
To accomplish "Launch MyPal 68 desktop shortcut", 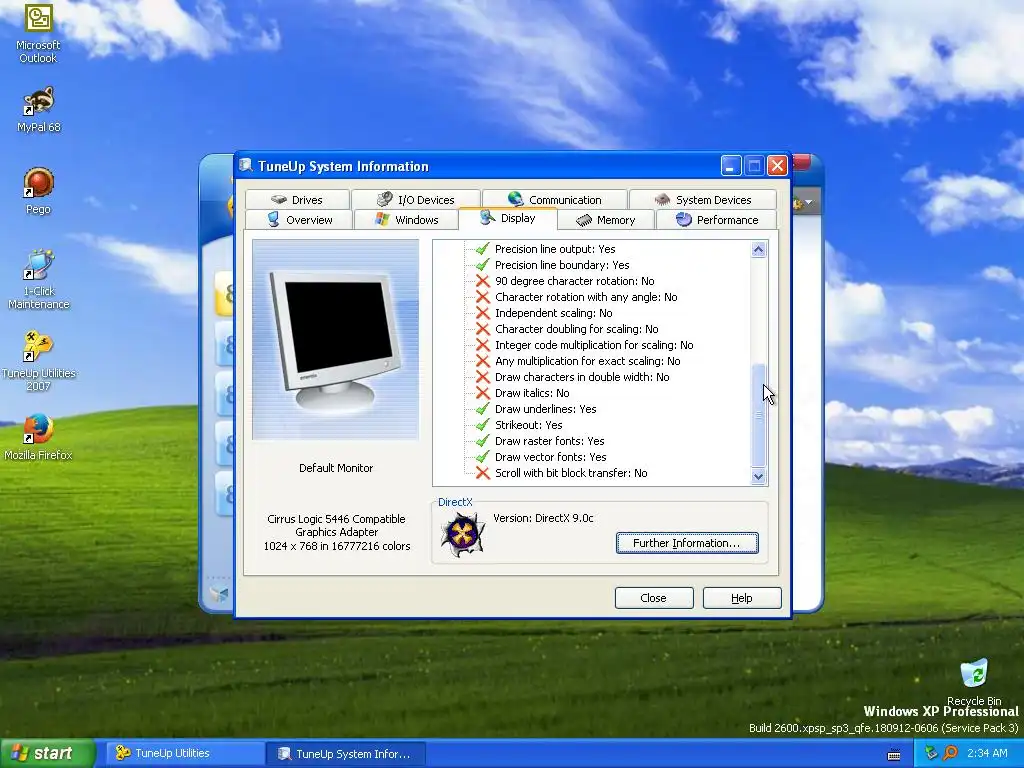I will (x=38, y=110).
